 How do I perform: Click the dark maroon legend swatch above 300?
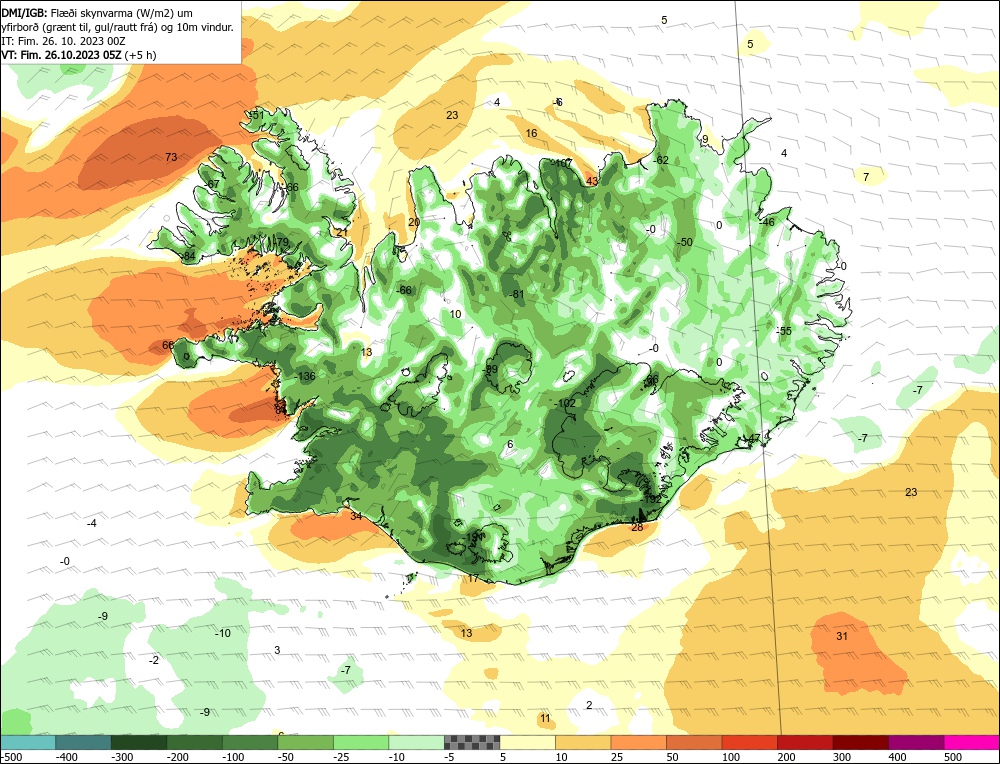[x=860, y=742]
